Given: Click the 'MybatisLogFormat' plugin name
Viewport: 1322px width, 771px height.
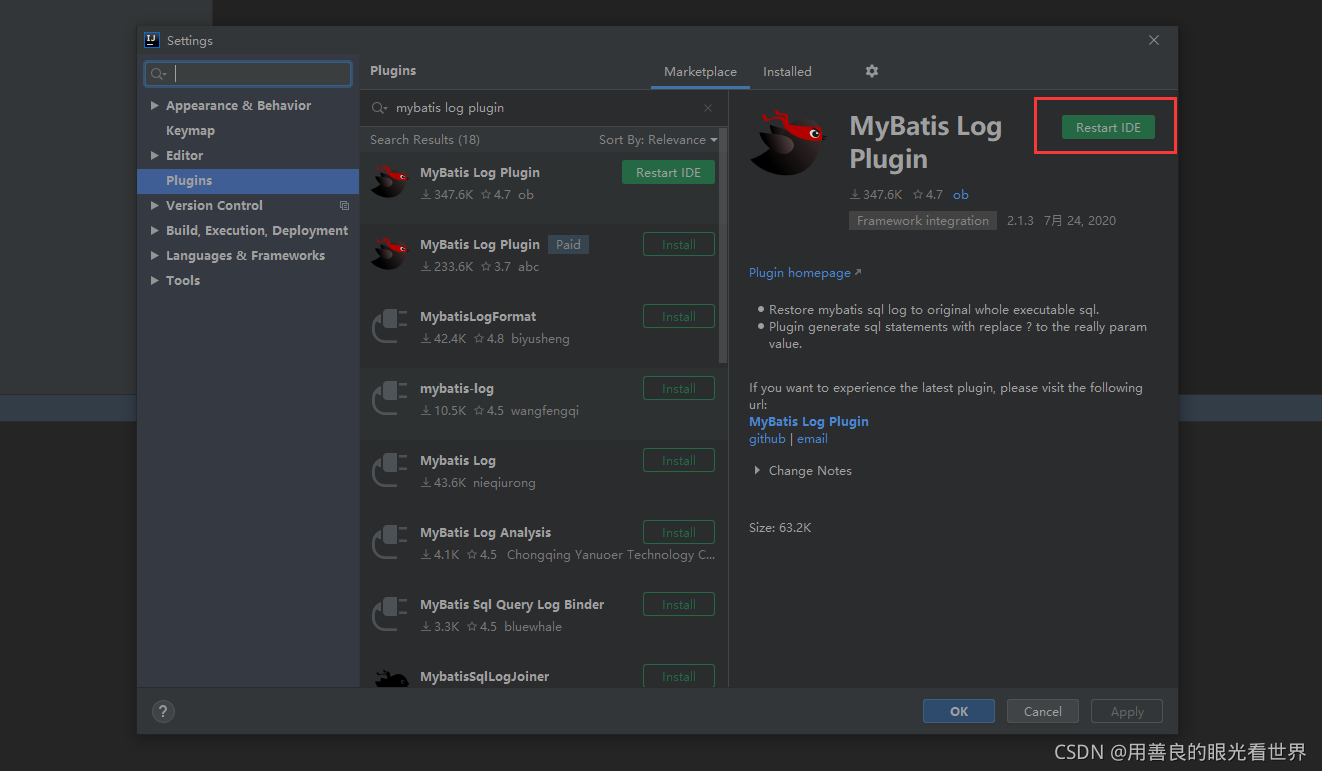Looking at the screenshot, I should [x=478, y=316].
